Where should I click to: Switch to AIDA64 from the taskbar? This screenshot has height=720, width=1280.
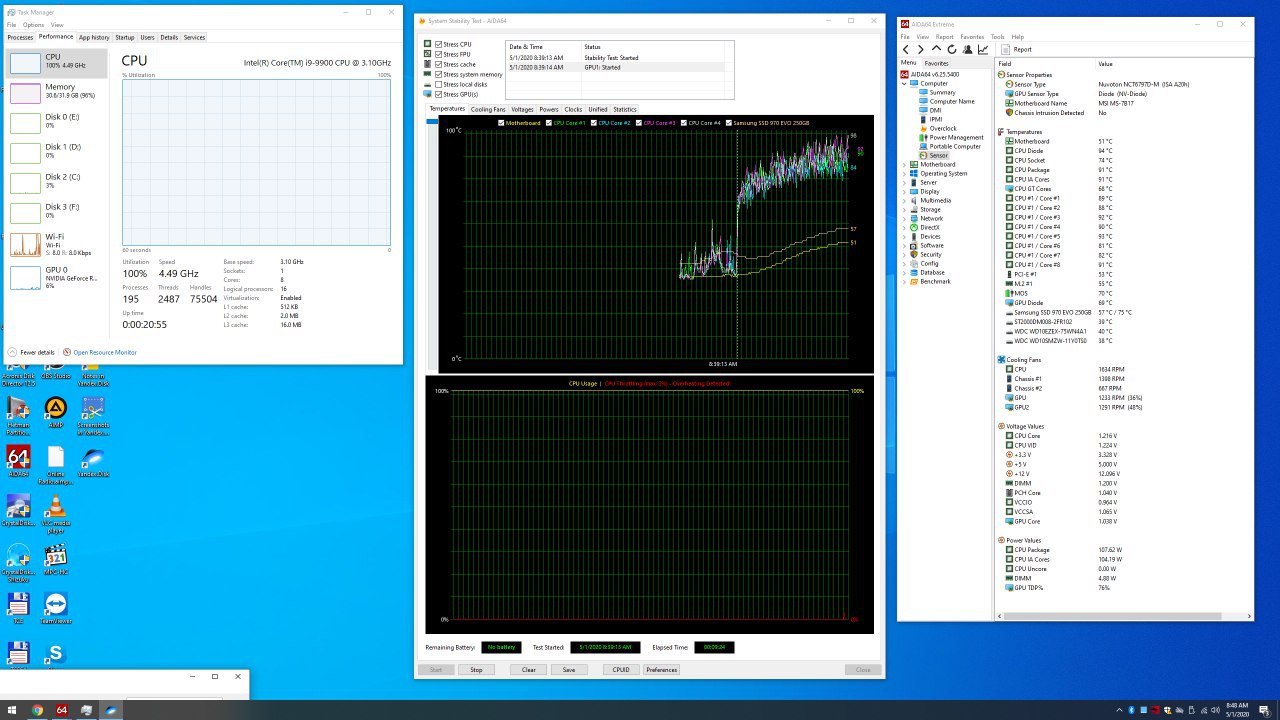click(x=62, y=710)
